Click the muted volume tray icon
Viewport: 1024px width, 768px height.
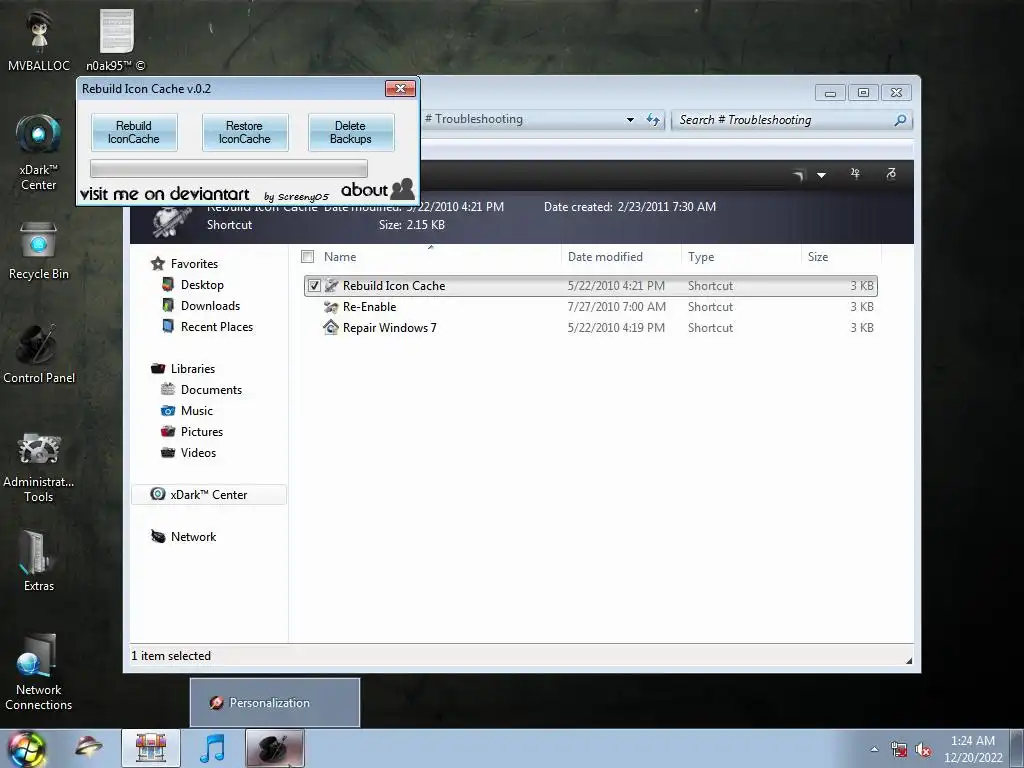click(923, 750)
